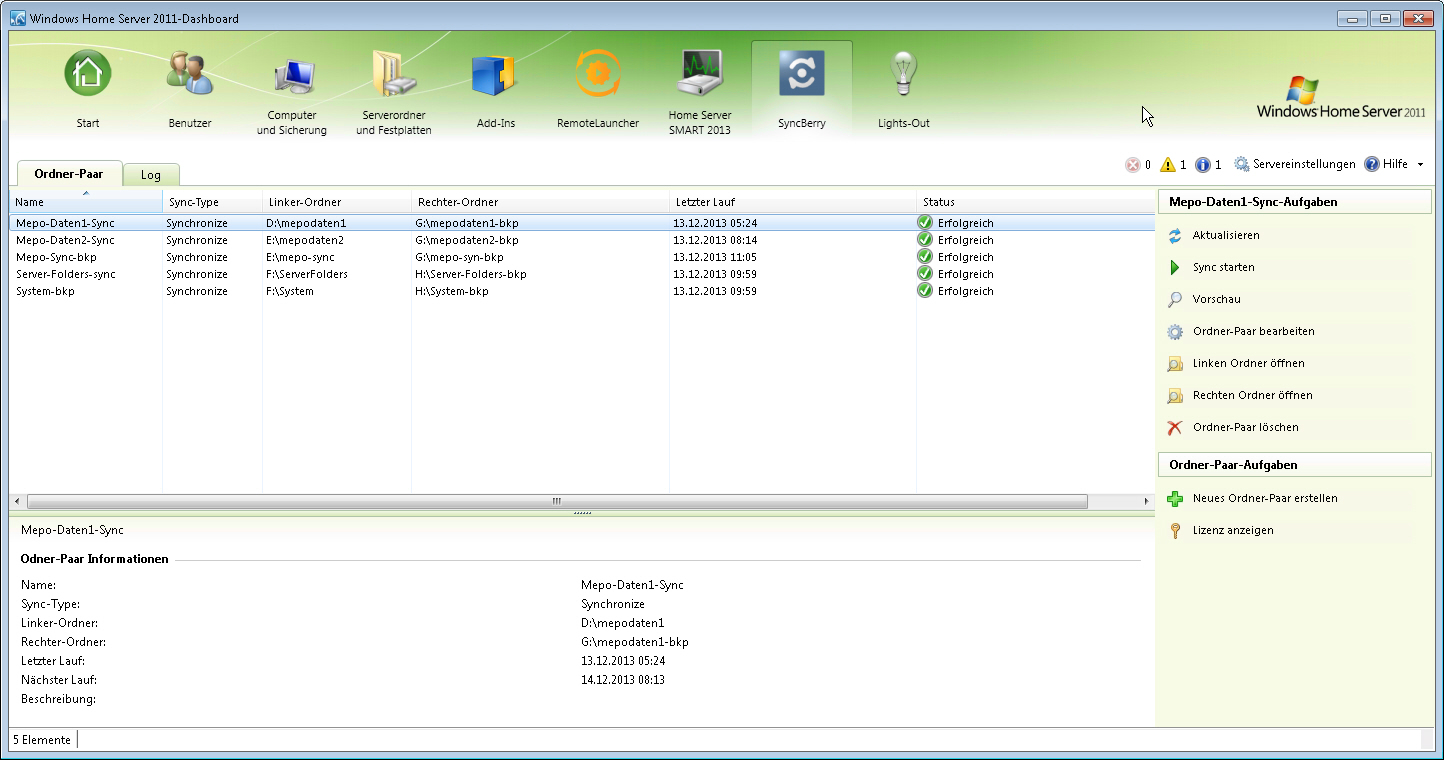Click the Ordner-Paar-Aufgaben panel header
The width and height of the screenshot is (1444, 760).
[x=1294, y=465]
